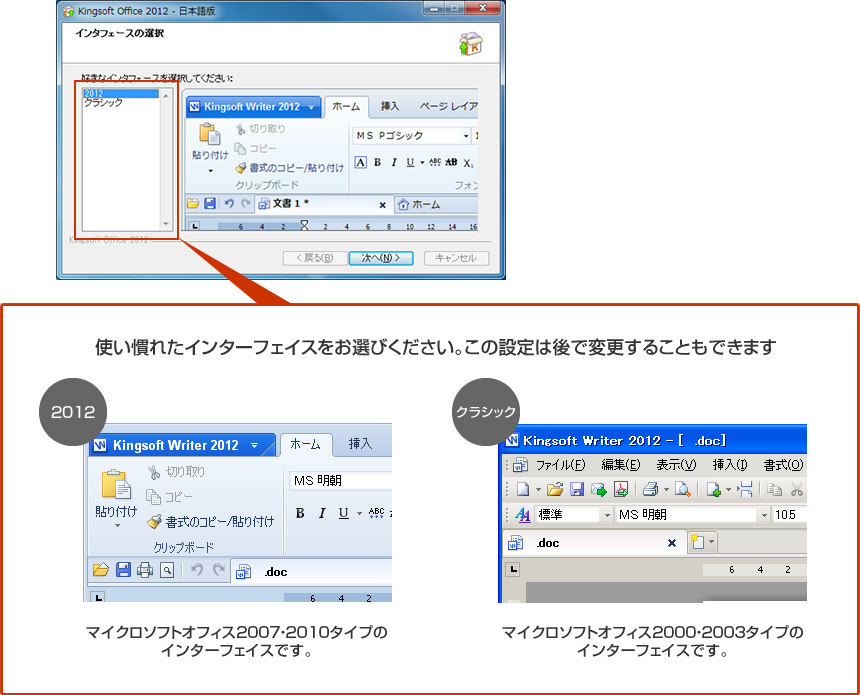Click MS 明朝 font box in 2012 sample
This screenshot has height=695, width=860.
[x=340, y=481]
